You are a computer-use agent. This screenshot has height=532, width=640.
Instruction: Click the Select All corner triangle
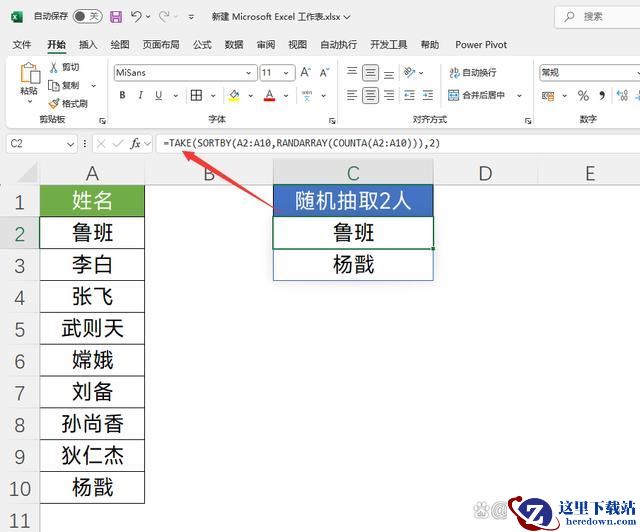click(28, 173)
